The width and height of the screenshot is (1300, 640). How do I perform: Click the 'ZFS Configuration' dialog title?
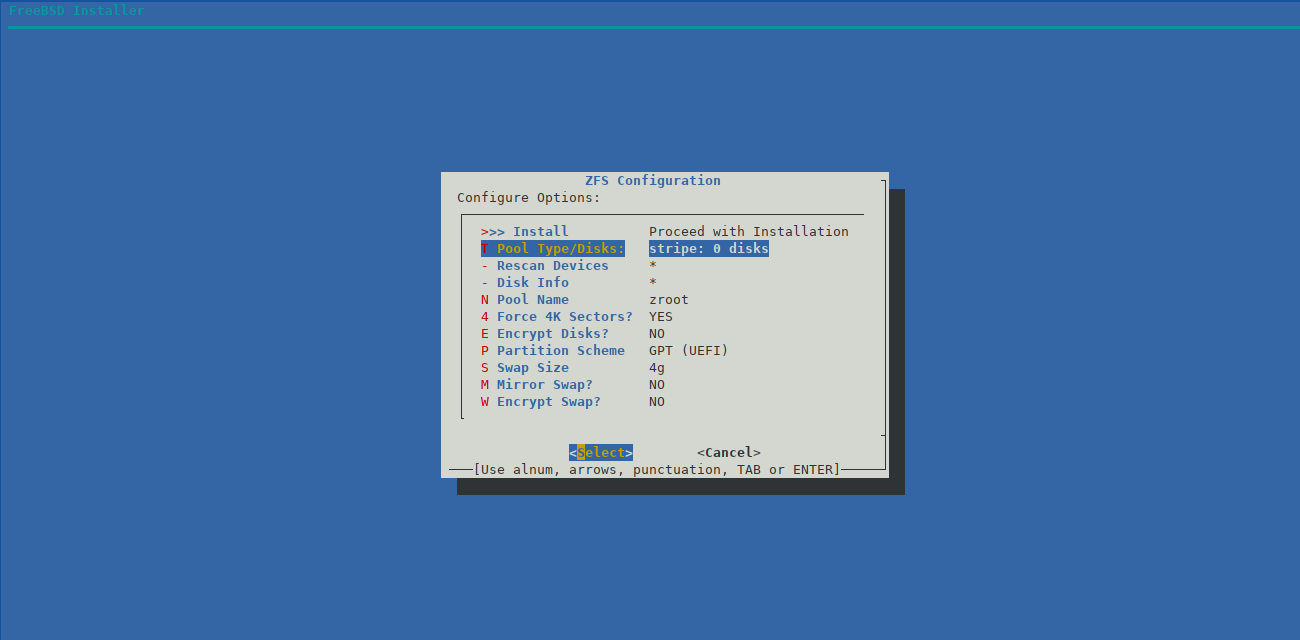[x=653, y=180]
